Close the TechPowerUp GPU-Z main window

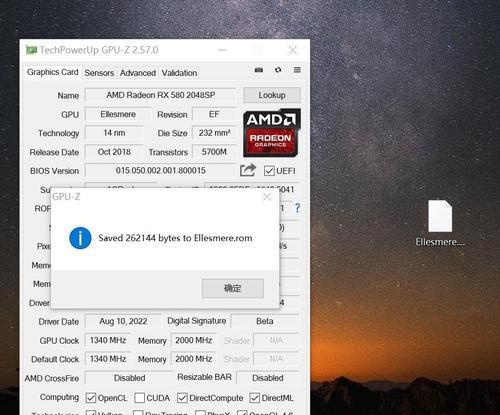click(293, 50)
